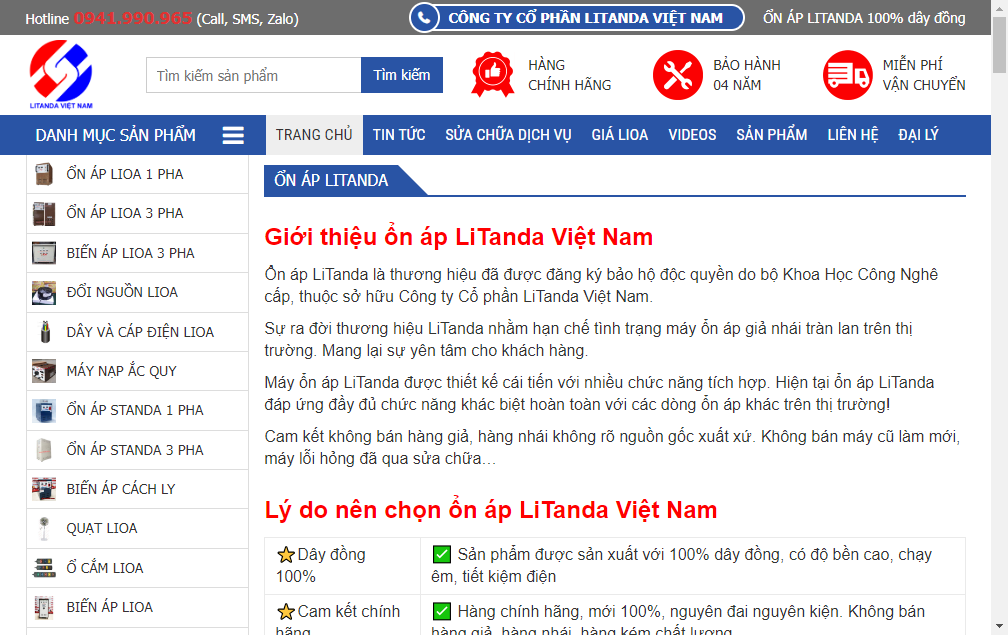
Task: Click the page vertical scrollbar thumb
Action: [x=999, y=45]
